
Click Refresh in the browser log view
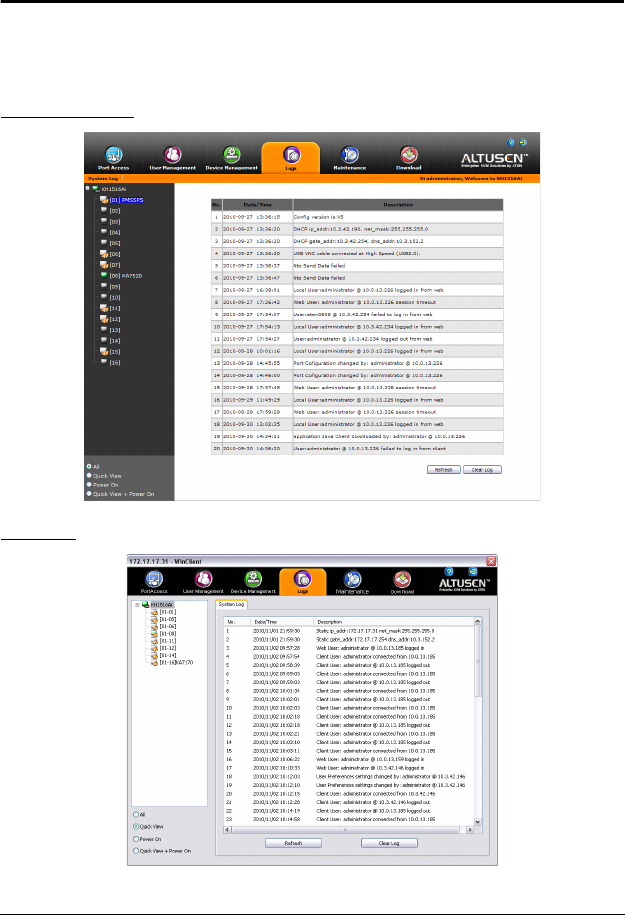[x=444, y=470]
